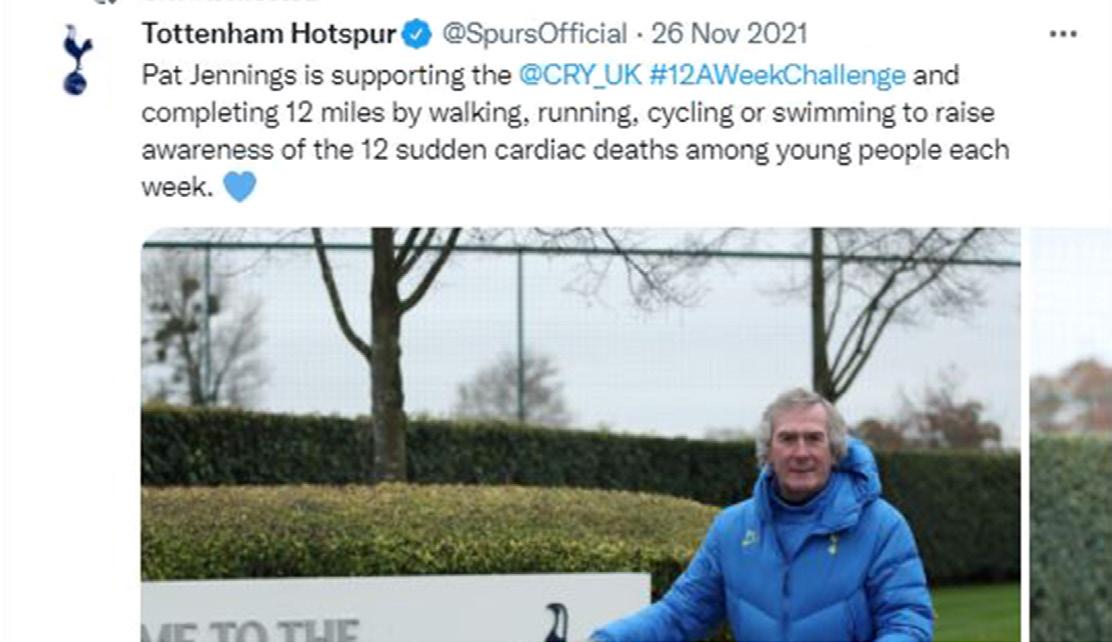Open the Tottenham Hotspur profile name

(x=269, y=34)
